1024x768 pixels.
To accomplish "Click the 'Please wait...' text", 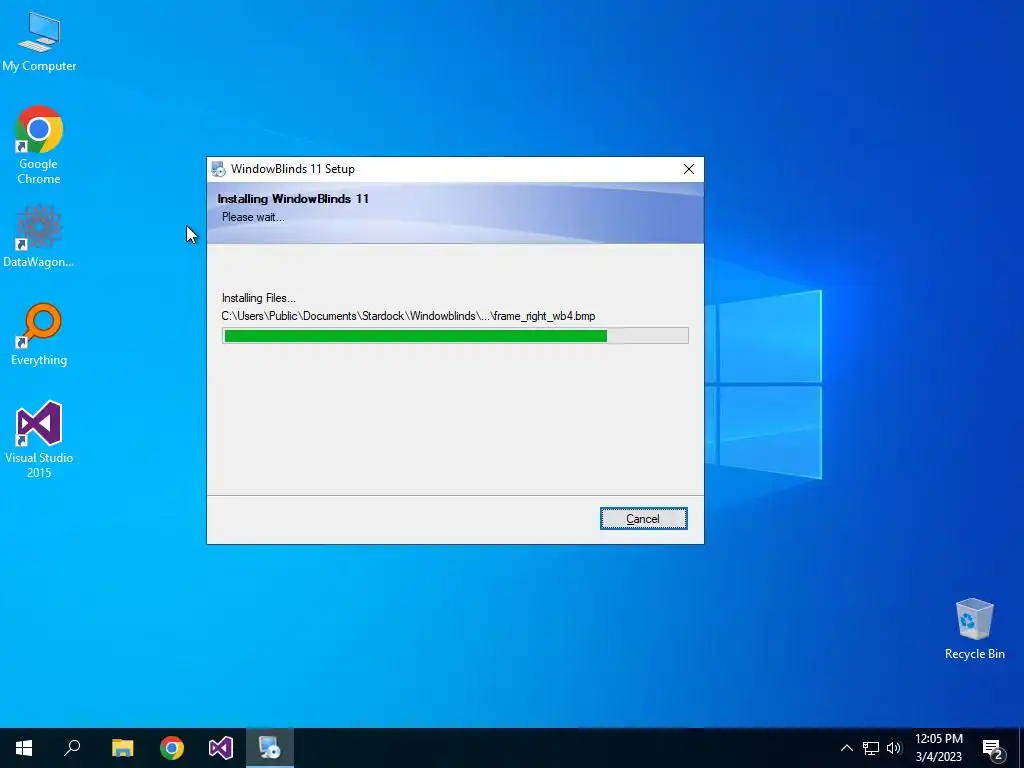I will pos(253,217).
